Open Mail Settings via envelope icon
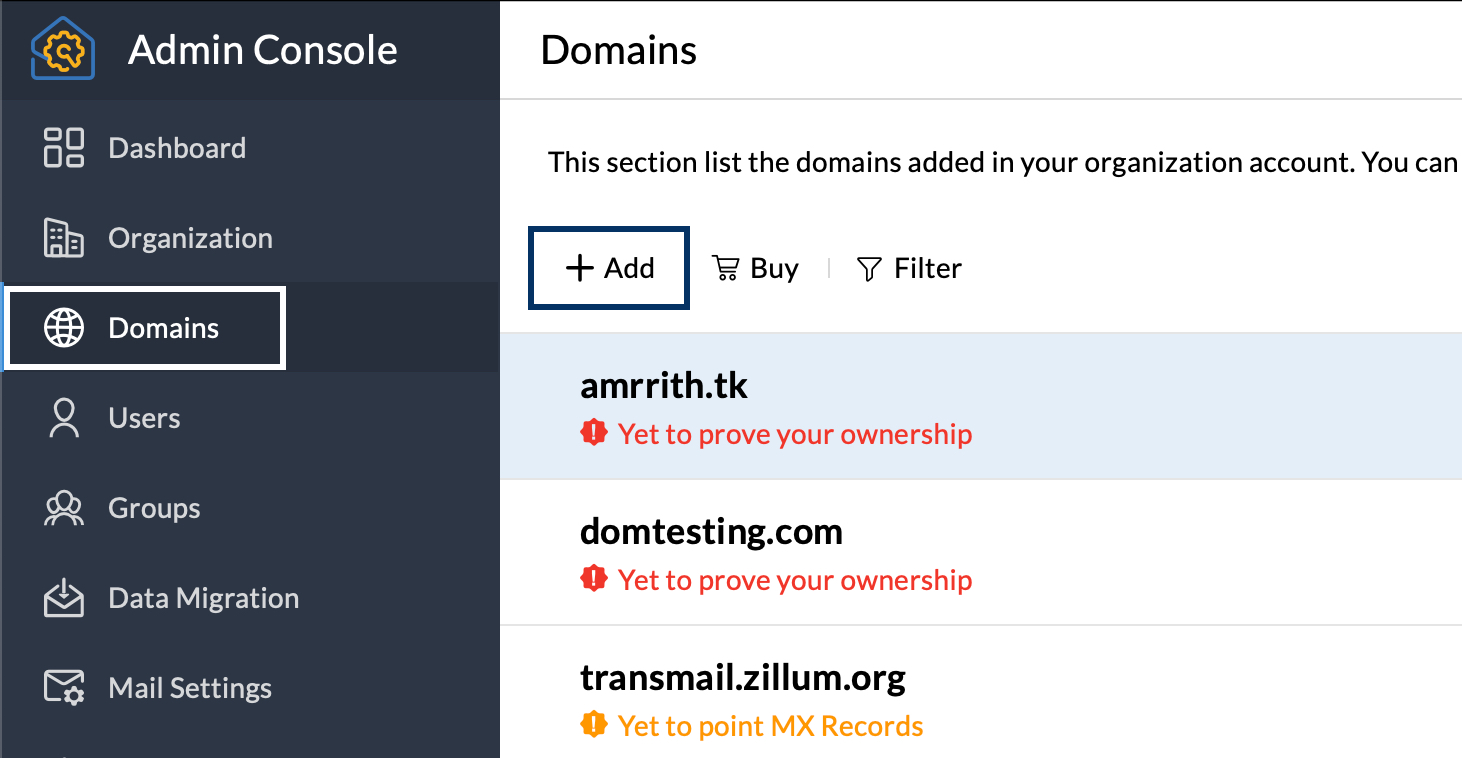Image resolution: width=1462 pixels, height=758 pixels. coord(62,687)
